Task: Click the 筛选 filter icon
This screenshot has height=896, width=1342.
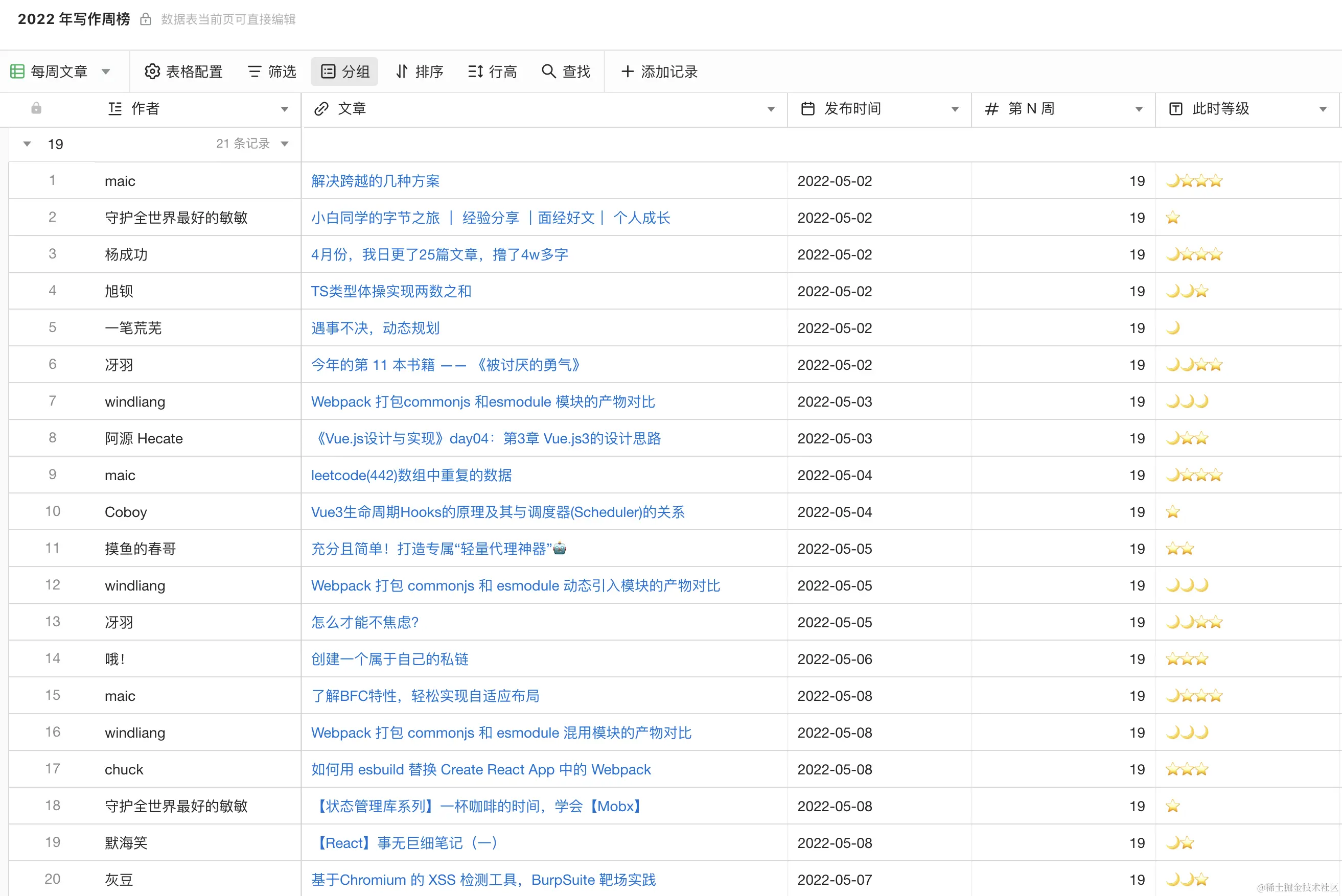Action: click(254, 72)
